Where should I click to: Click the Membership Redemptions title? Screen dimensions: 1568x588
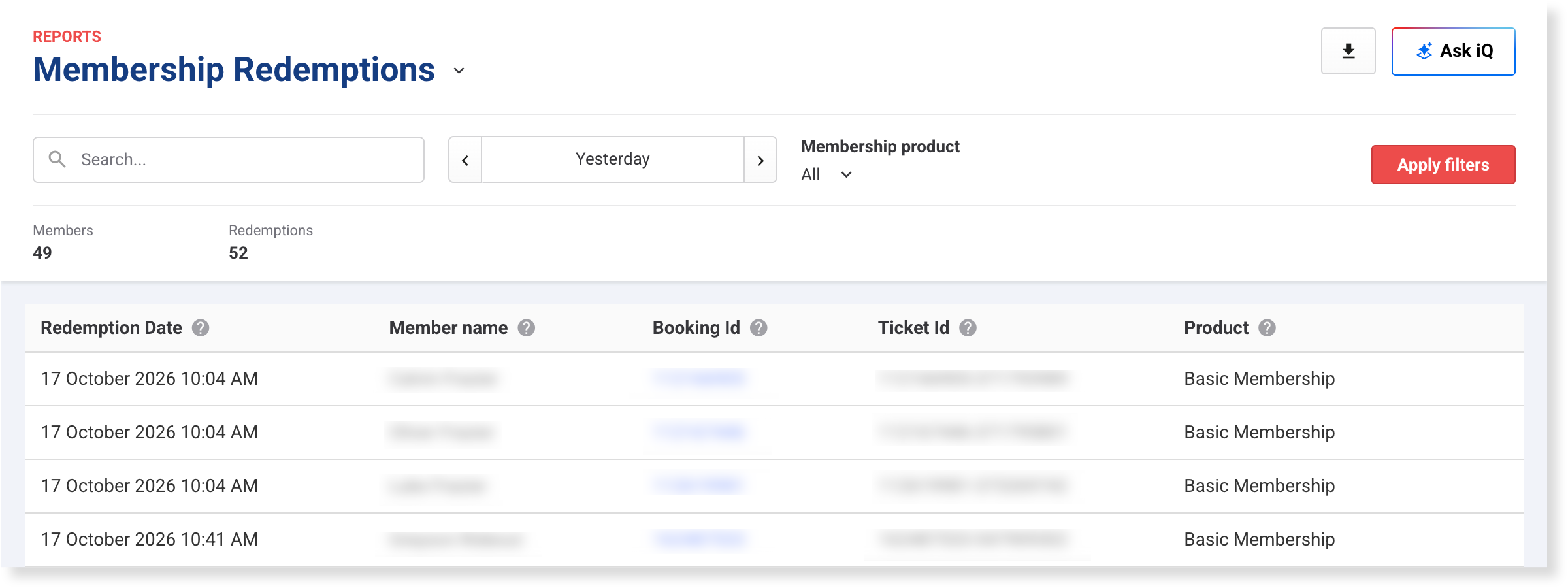click(234, 69)
